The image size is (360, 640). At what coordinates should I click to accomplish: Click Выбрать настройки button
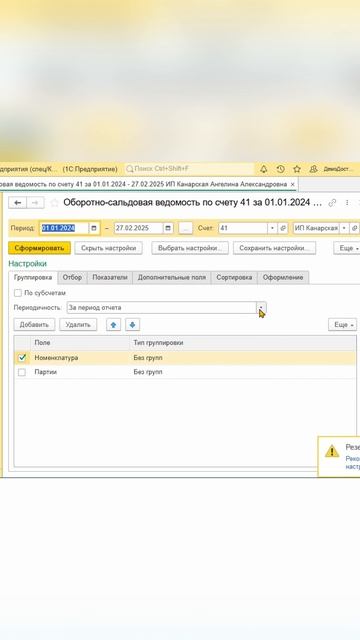coord(190,248)
